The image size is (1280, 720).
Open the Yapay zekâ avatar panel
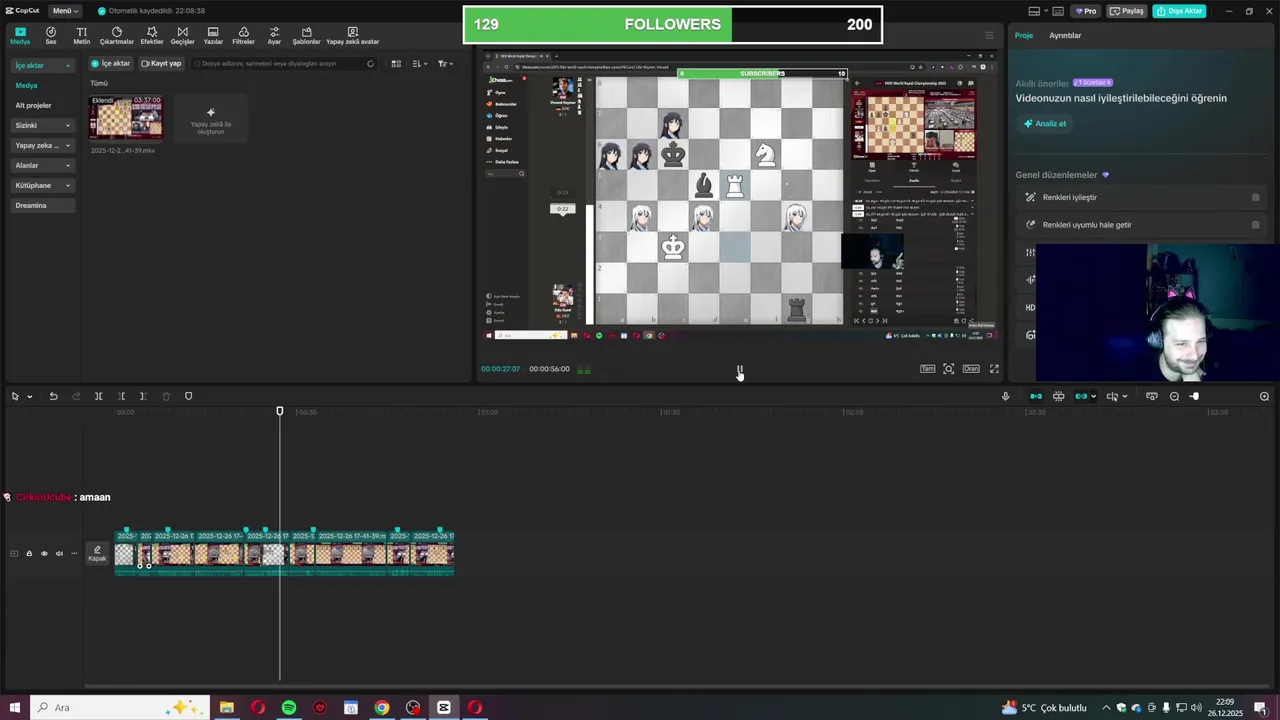(352, 36)
